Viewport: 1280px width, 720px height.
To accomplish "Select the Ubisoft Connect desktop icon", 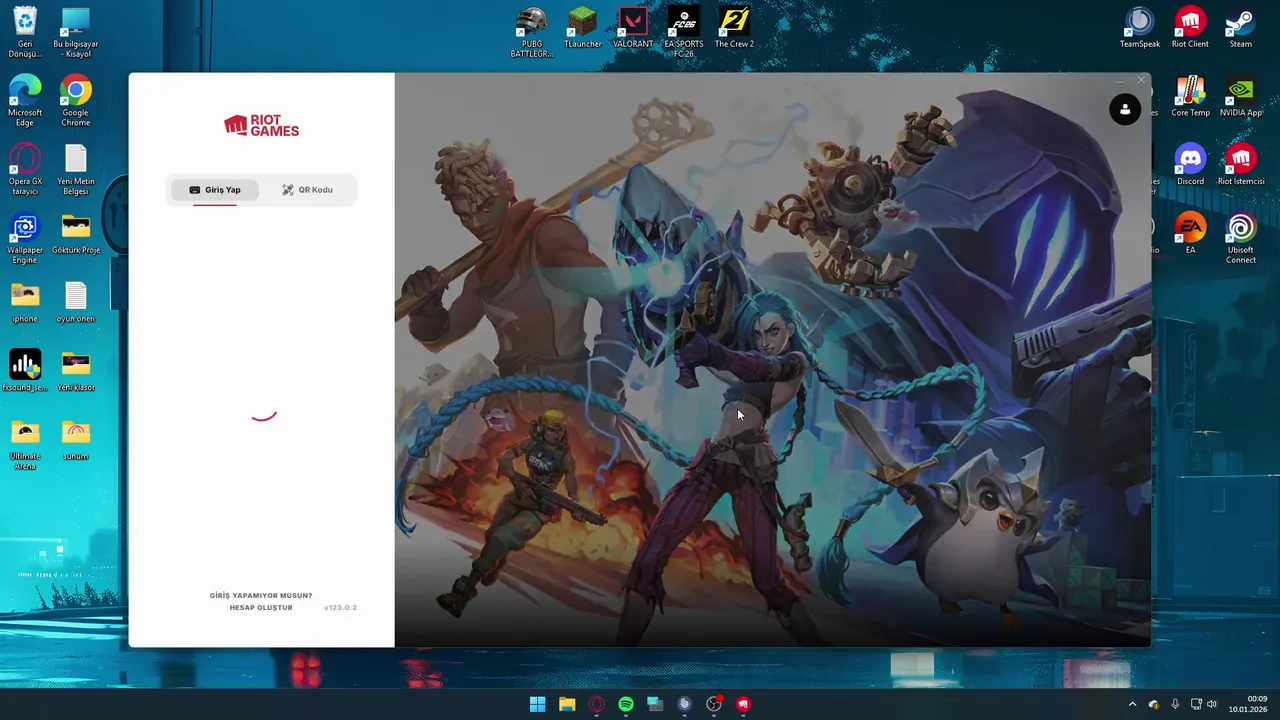I will tap(1241, 239).
